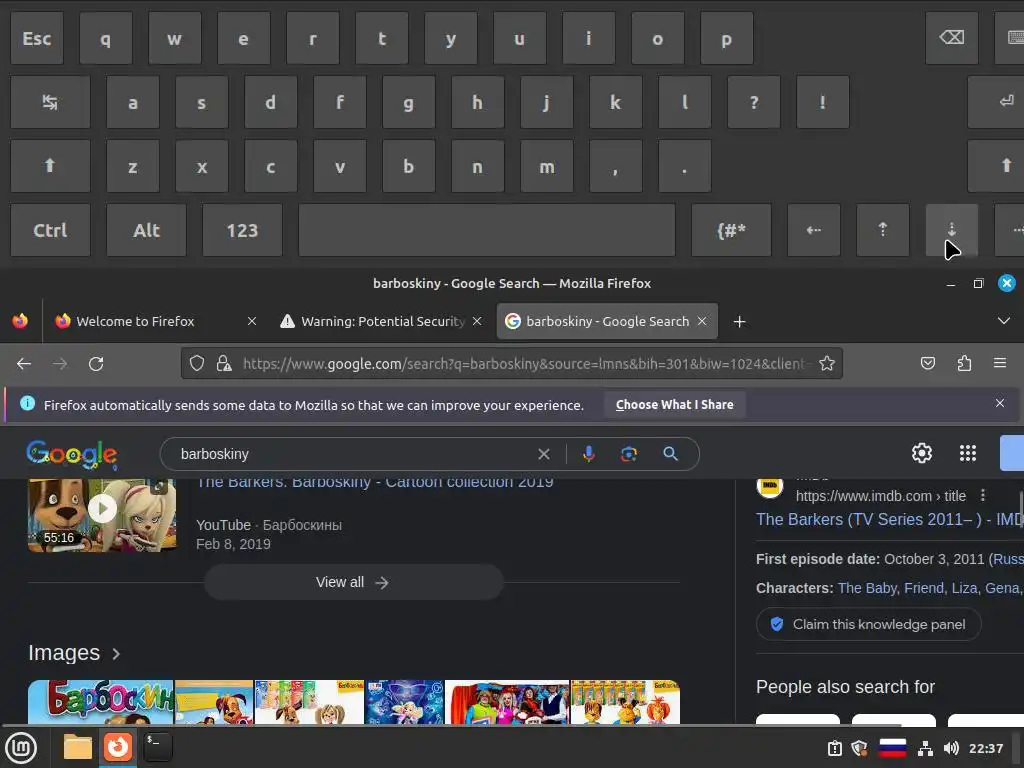This screenshot has height=768, width=1024.
Task: Click the View all videos button
Action: pos(353,582)
